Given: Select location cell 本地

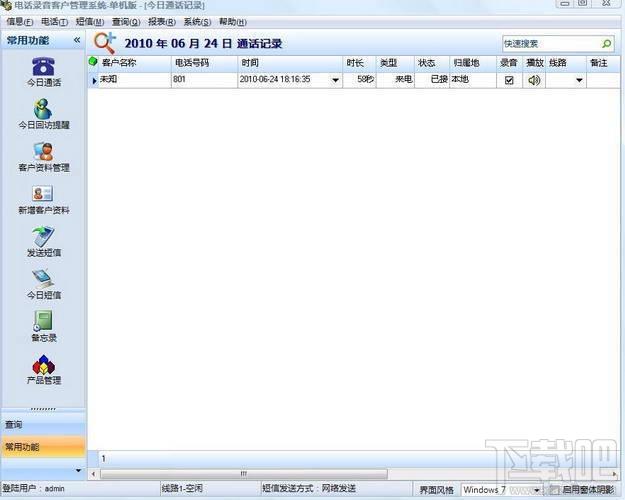Looking at the screenshot, I should tap(473, 80).
